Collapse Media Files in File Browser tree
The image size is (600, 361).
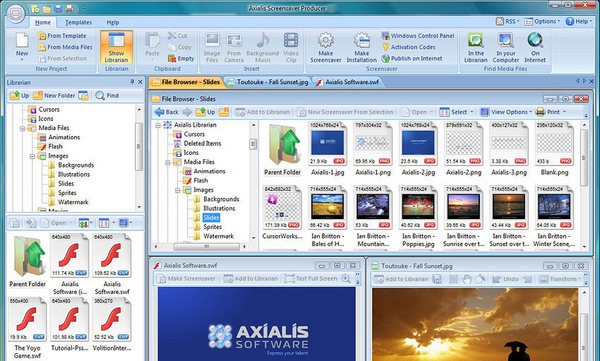pyautogui.click(x=168, y=162)
